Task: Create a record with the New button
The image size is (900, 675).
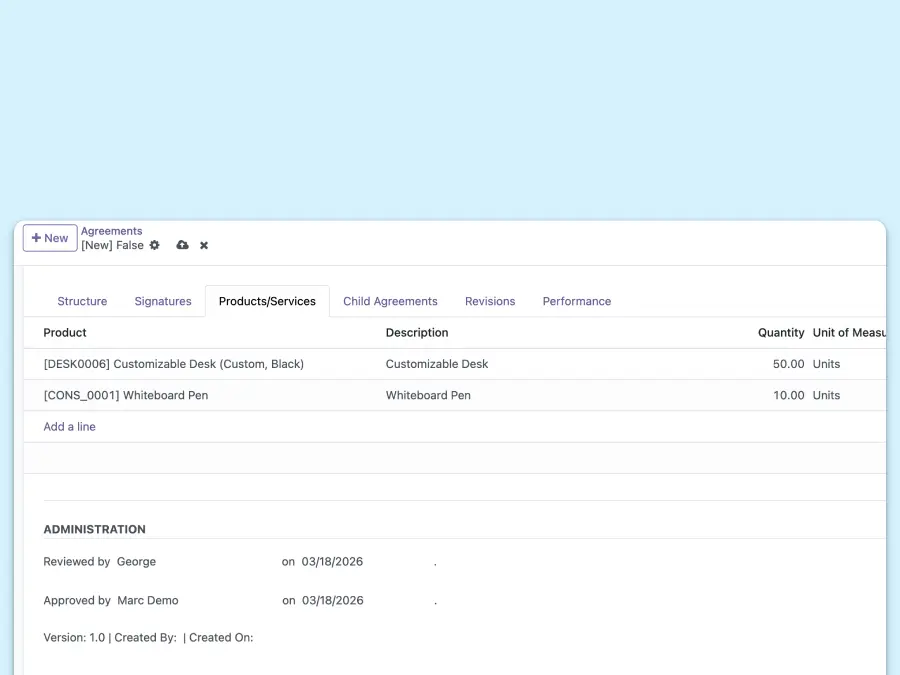Action: (49, 238)
